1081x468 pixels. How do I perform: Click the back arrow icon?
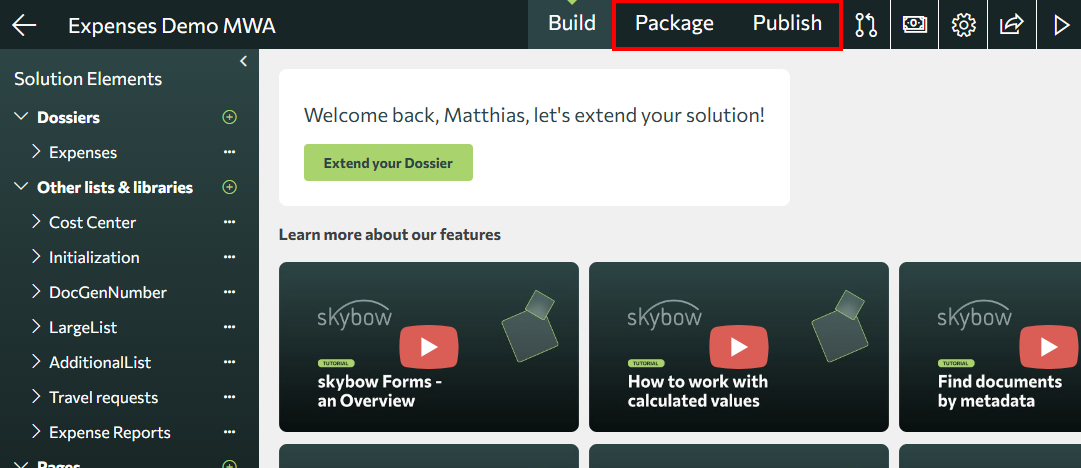point(24,25)
